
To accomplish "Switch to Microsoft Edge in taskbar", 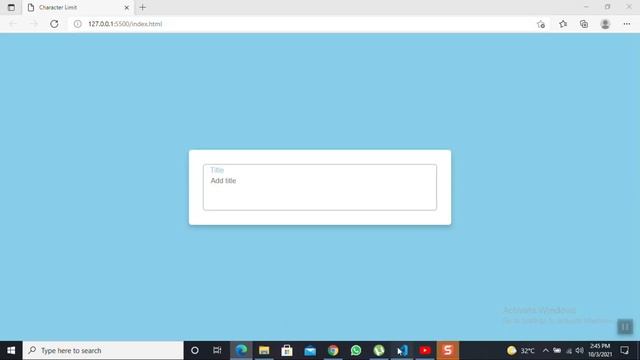I will click(241, 350).
